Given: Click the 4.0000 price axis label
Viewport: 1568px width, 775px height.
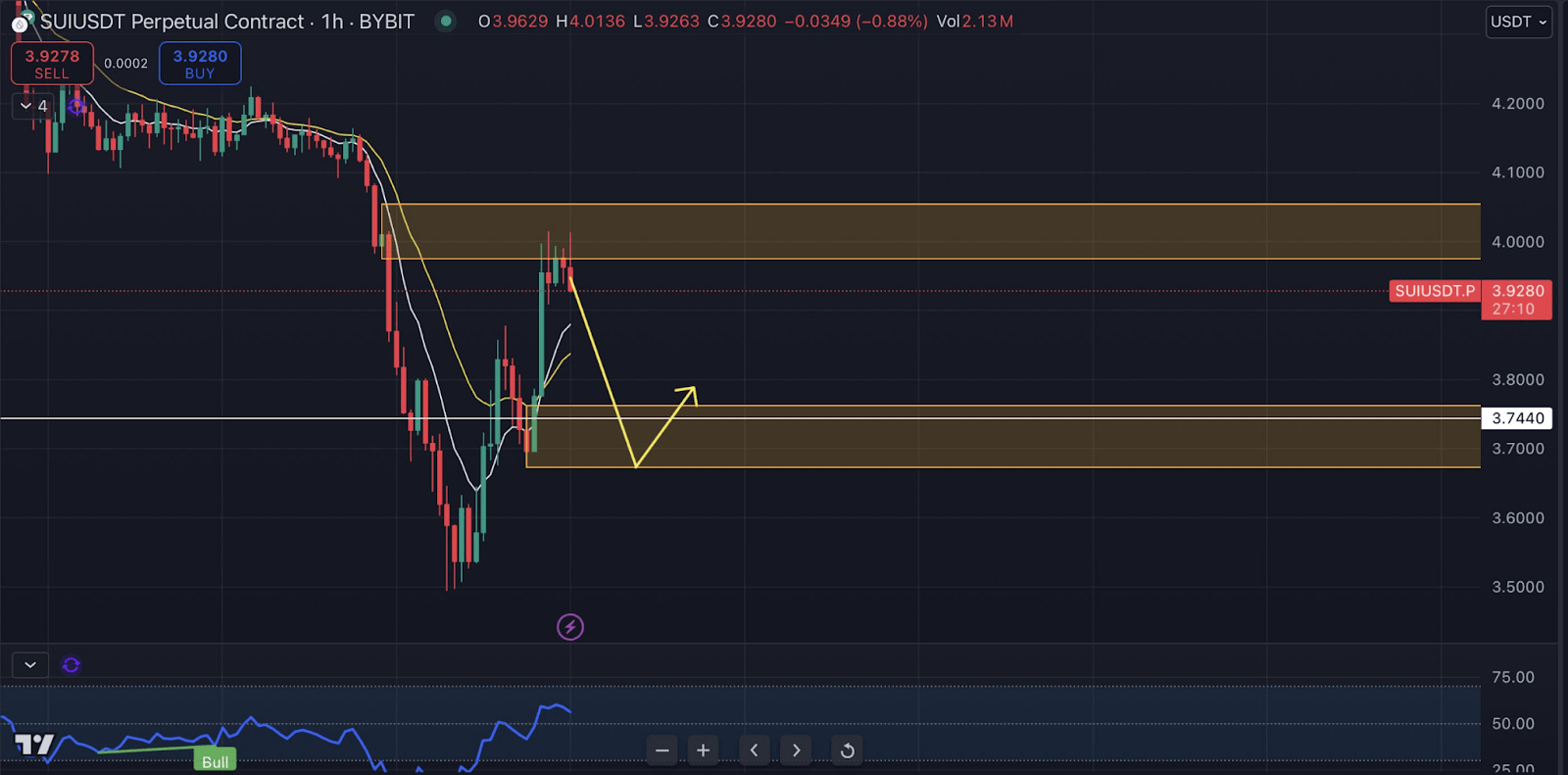Looking at the screenshot, I should 1517,242.
